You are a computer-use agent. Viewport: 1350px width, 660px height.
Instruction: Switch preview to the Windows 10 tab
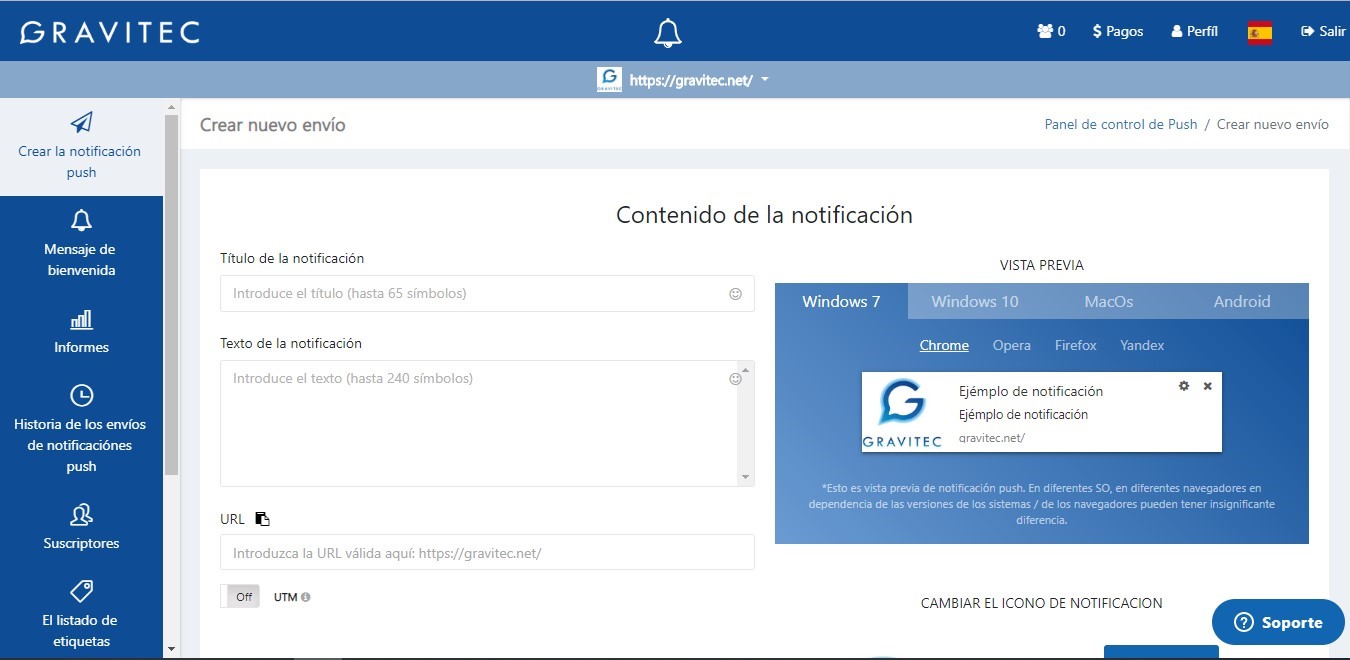coord(975,301)
